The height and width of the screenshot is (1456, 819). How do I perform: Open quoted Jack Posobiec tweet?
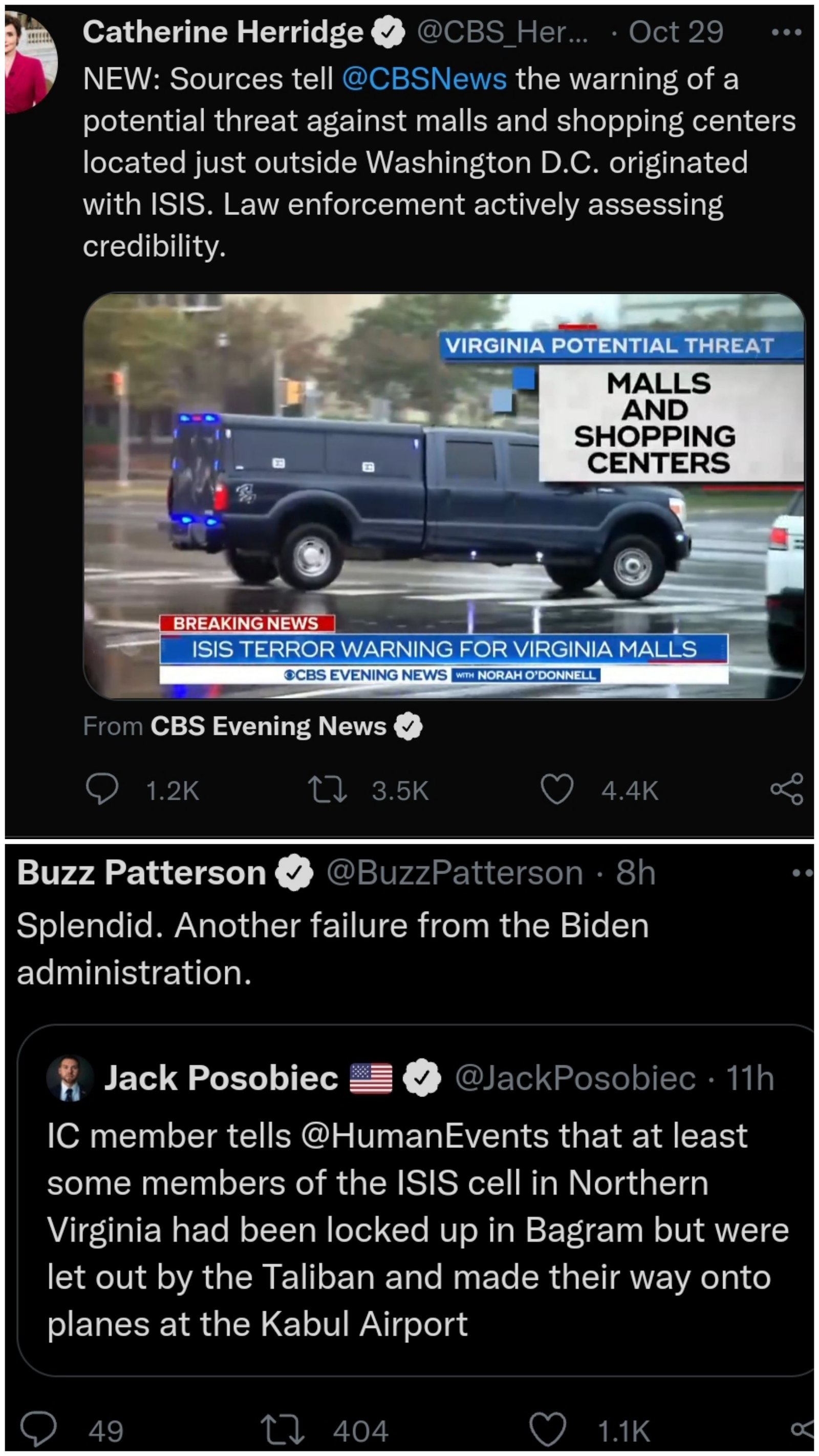pyautogui.click(x=416, y=1200)
